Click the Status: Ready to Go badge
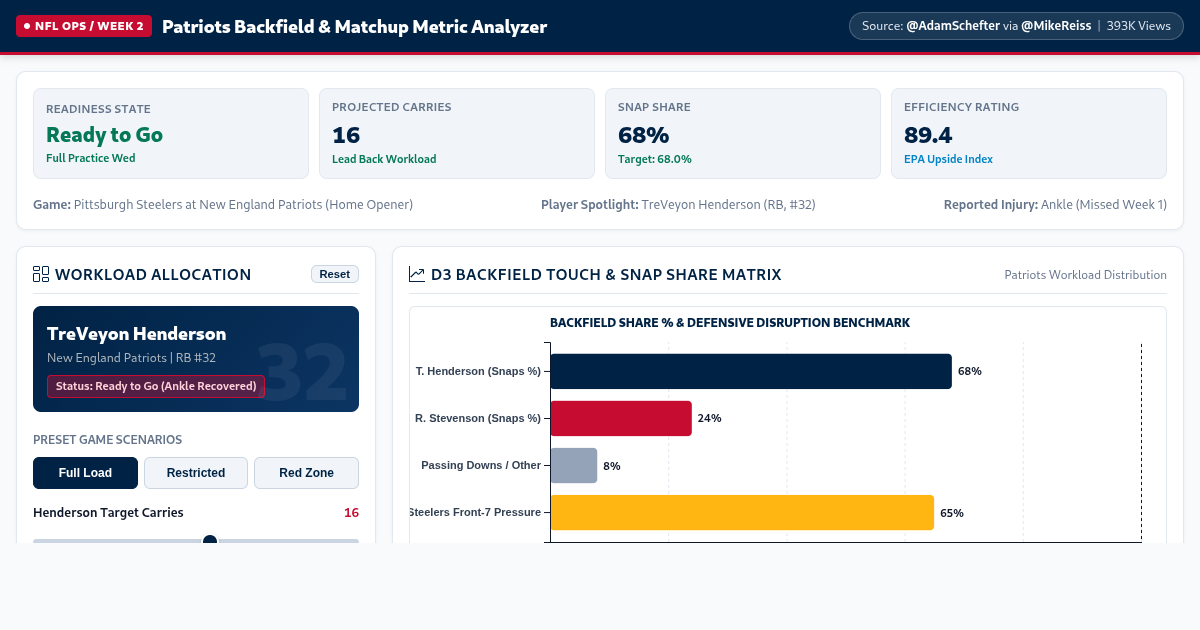Image resolution: width=1200 pixels, height=630 pixels. (x=156, y=386)
